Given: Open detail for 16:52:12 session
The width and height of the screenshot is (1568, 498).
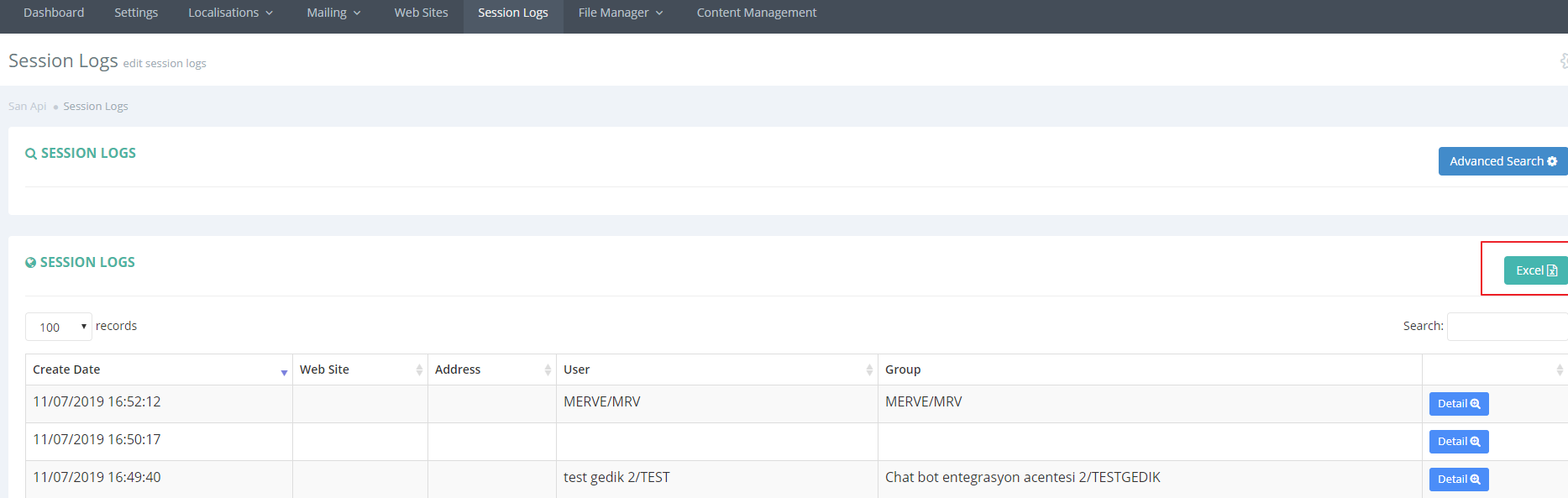Looking at the screenshot, I should [1458, 404].
